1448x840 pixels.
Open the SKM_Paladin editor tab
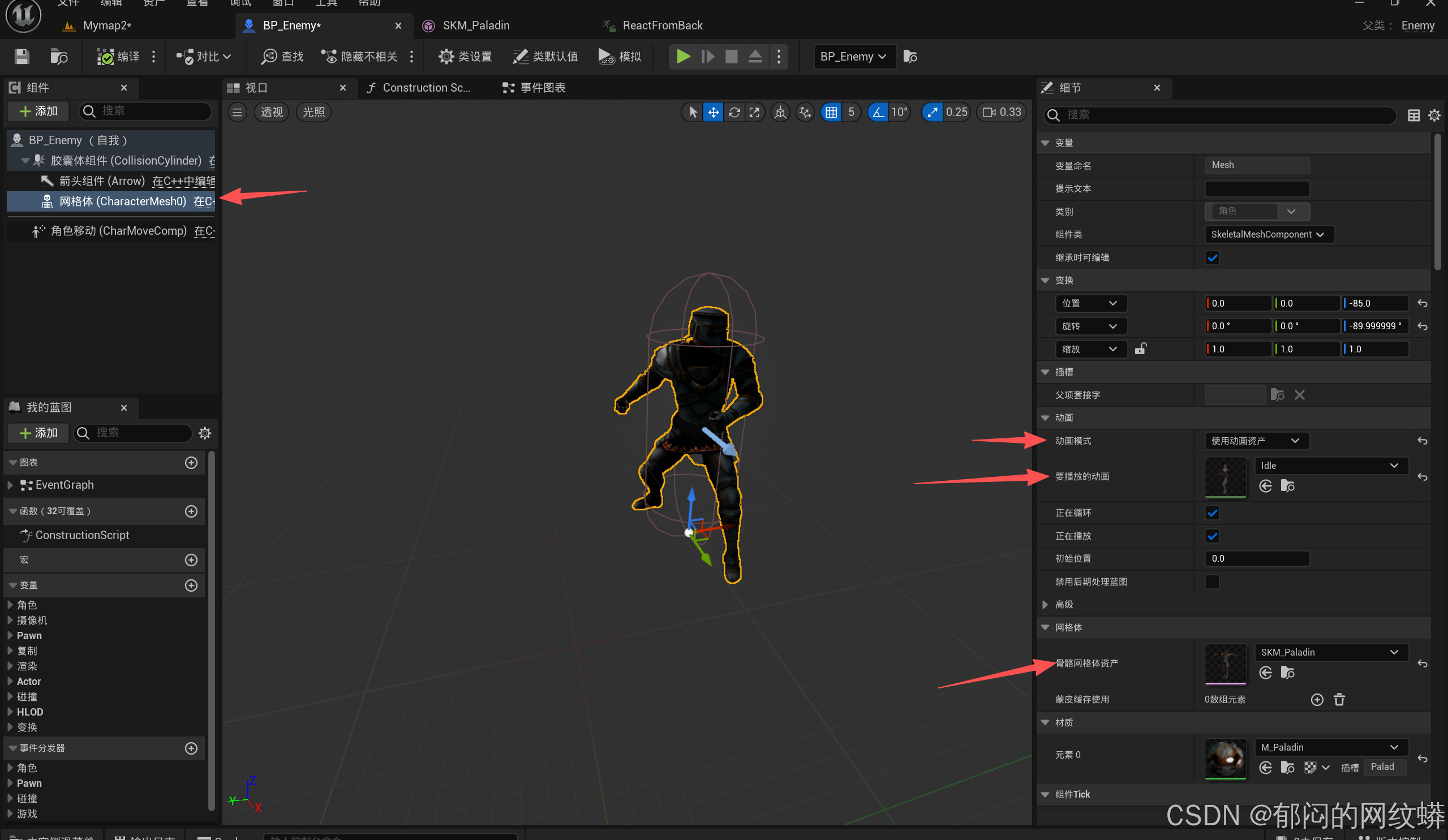pos(475,25)
